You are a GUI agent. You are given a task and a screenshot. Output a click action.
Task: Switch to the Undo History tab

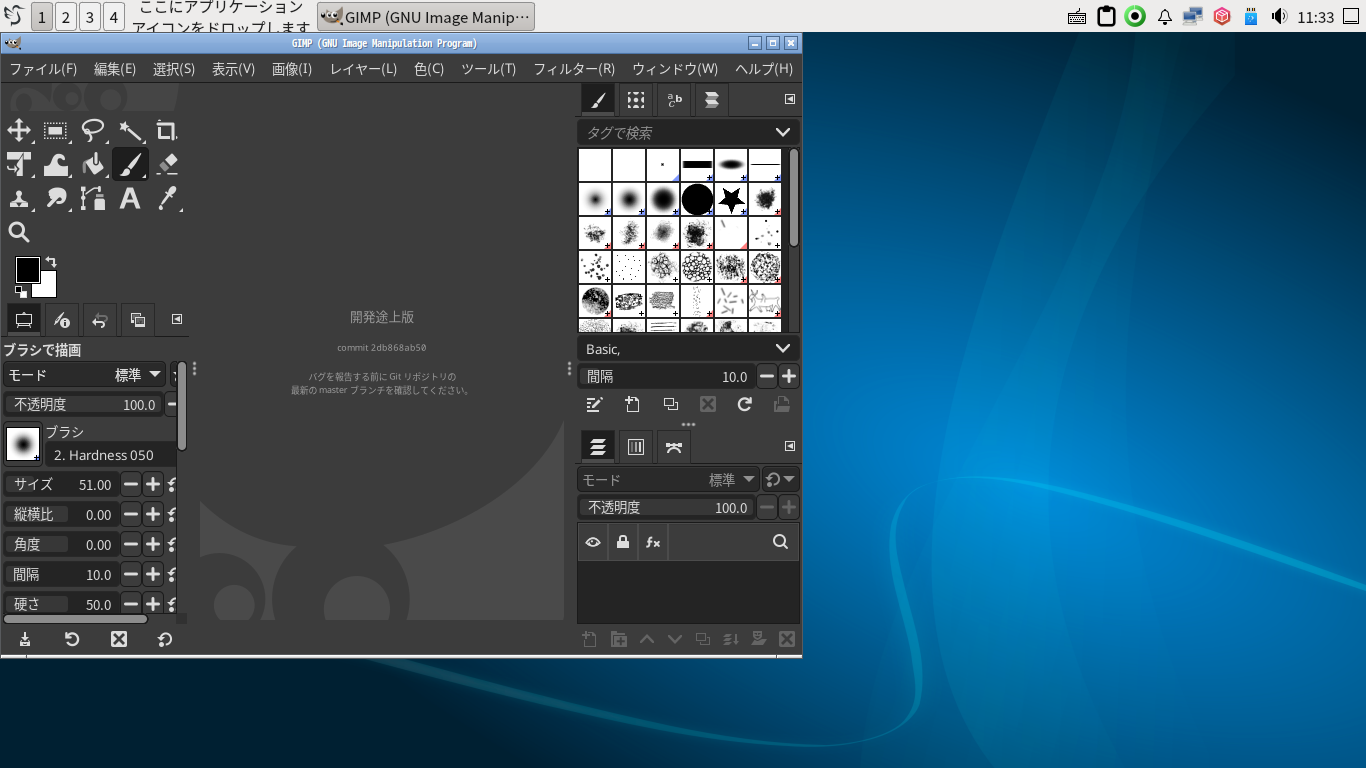100,320
